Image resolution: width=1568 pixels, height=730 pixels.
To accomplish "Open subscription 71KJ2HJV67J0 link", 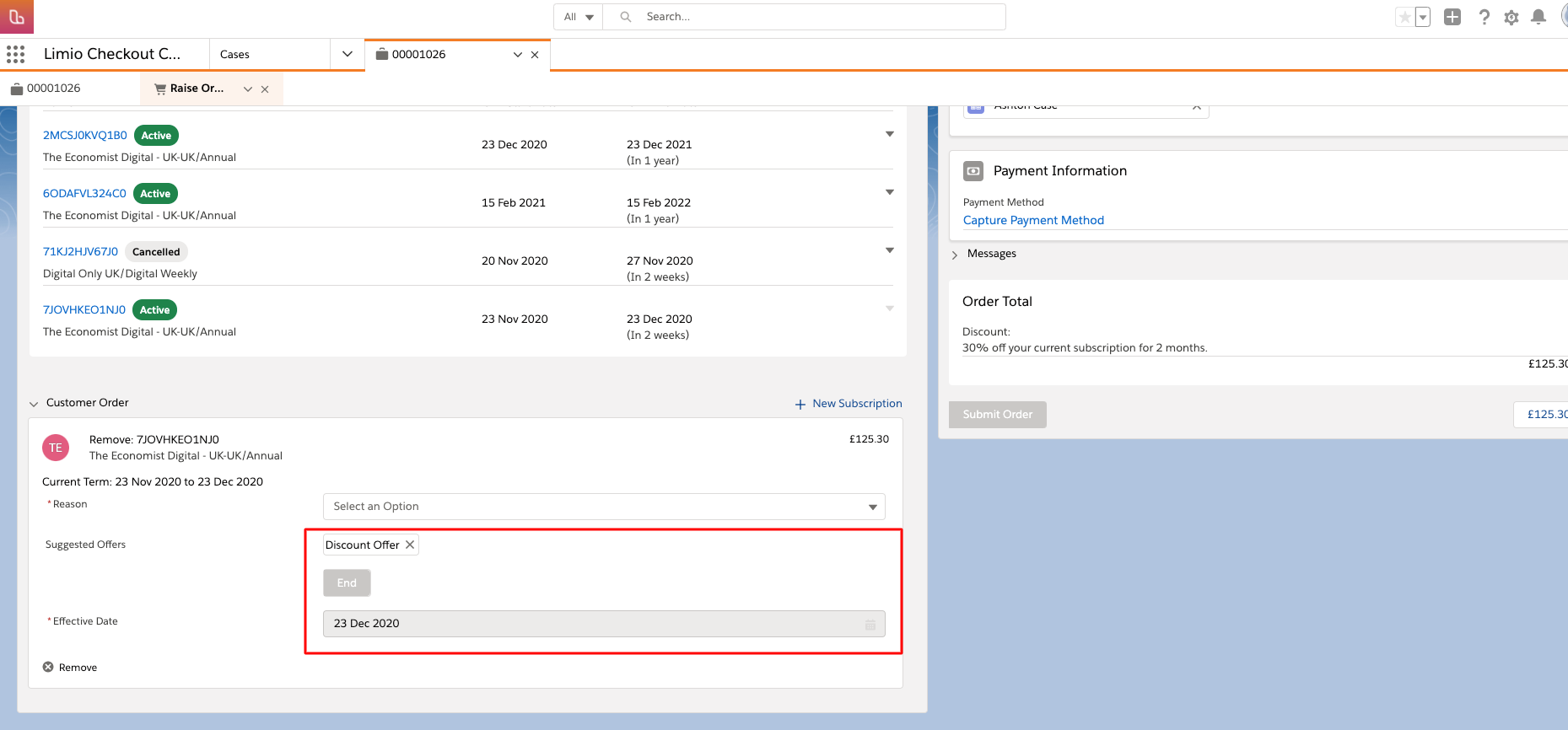I will [80, 251].
